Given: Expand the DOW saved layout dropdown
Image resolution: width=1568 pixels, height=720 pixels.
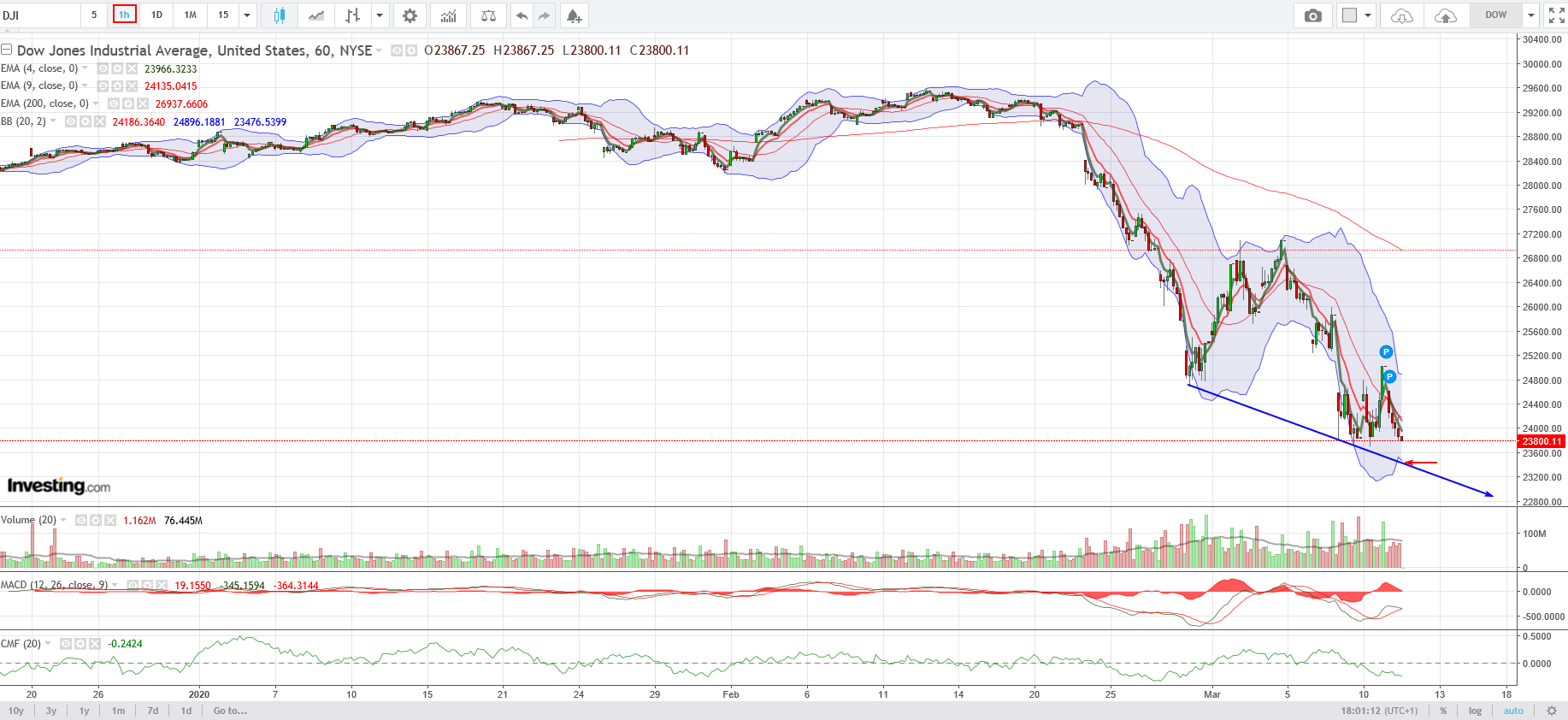Looking at the screenshot, I should pyautogui.click(x=1531, y=15).
